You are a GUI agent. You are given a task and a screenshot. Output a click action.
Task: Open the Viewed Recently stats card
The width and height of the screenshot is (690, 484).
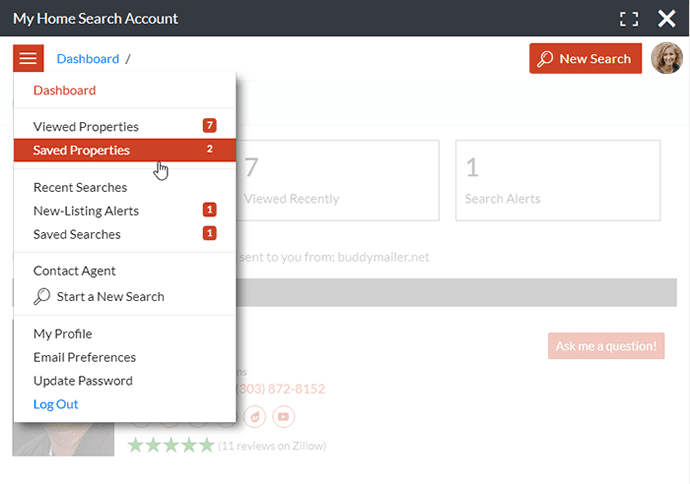click(x=338, y=180)
